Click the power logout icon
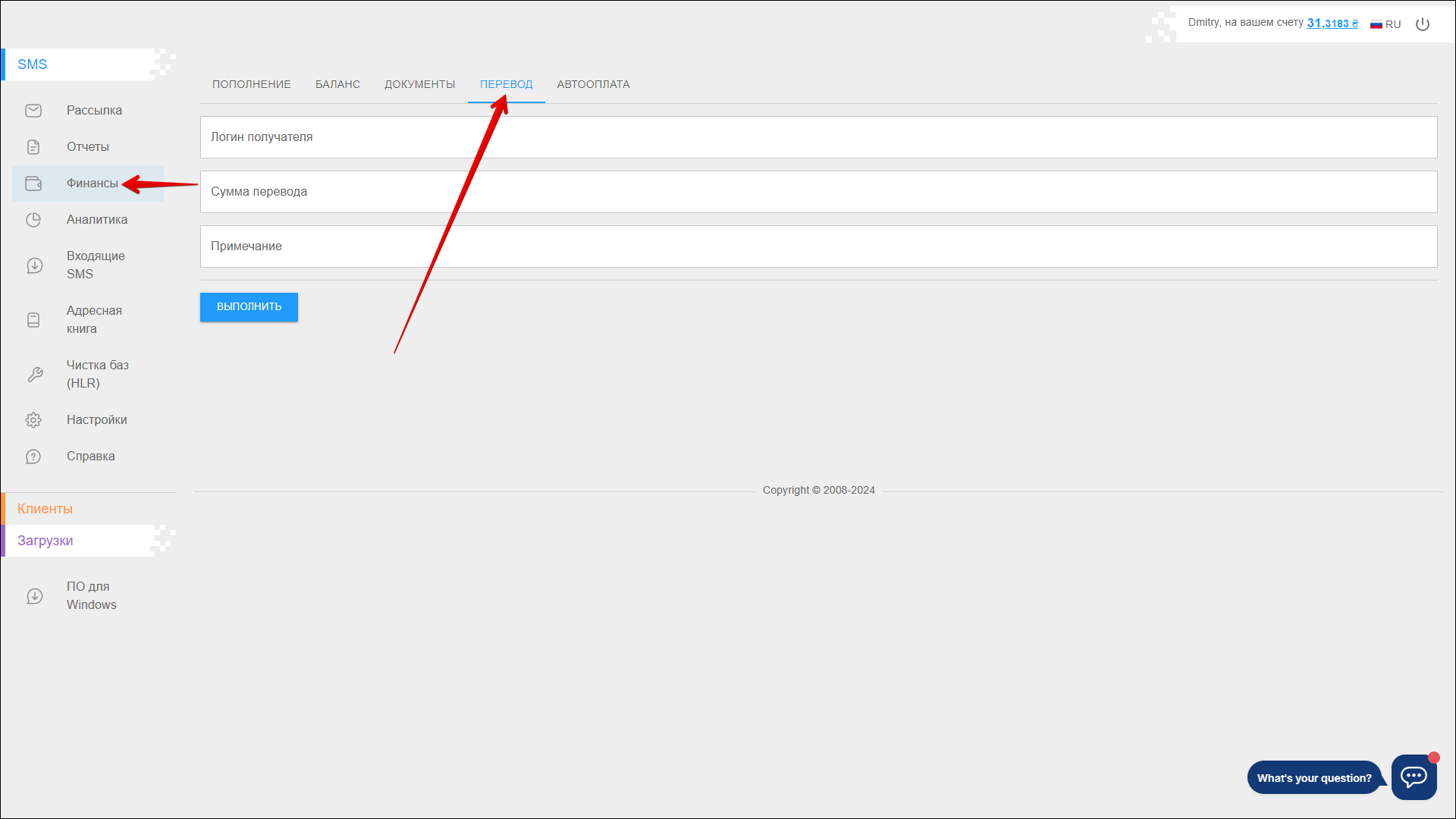Image resolution: width=1456 pixels, height=819 pixels. coord(1423,24)
